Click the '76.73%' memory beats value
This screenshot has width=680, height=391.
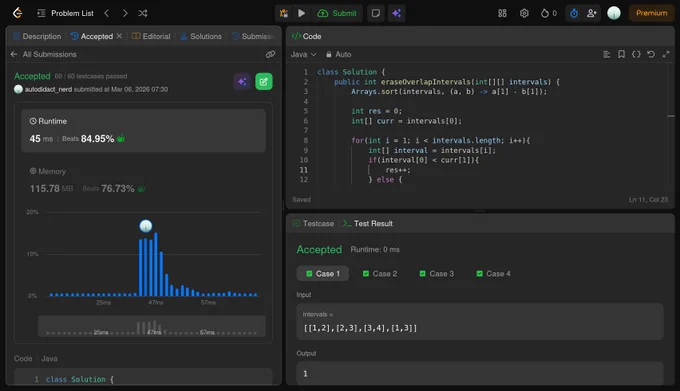coord(118,189)
